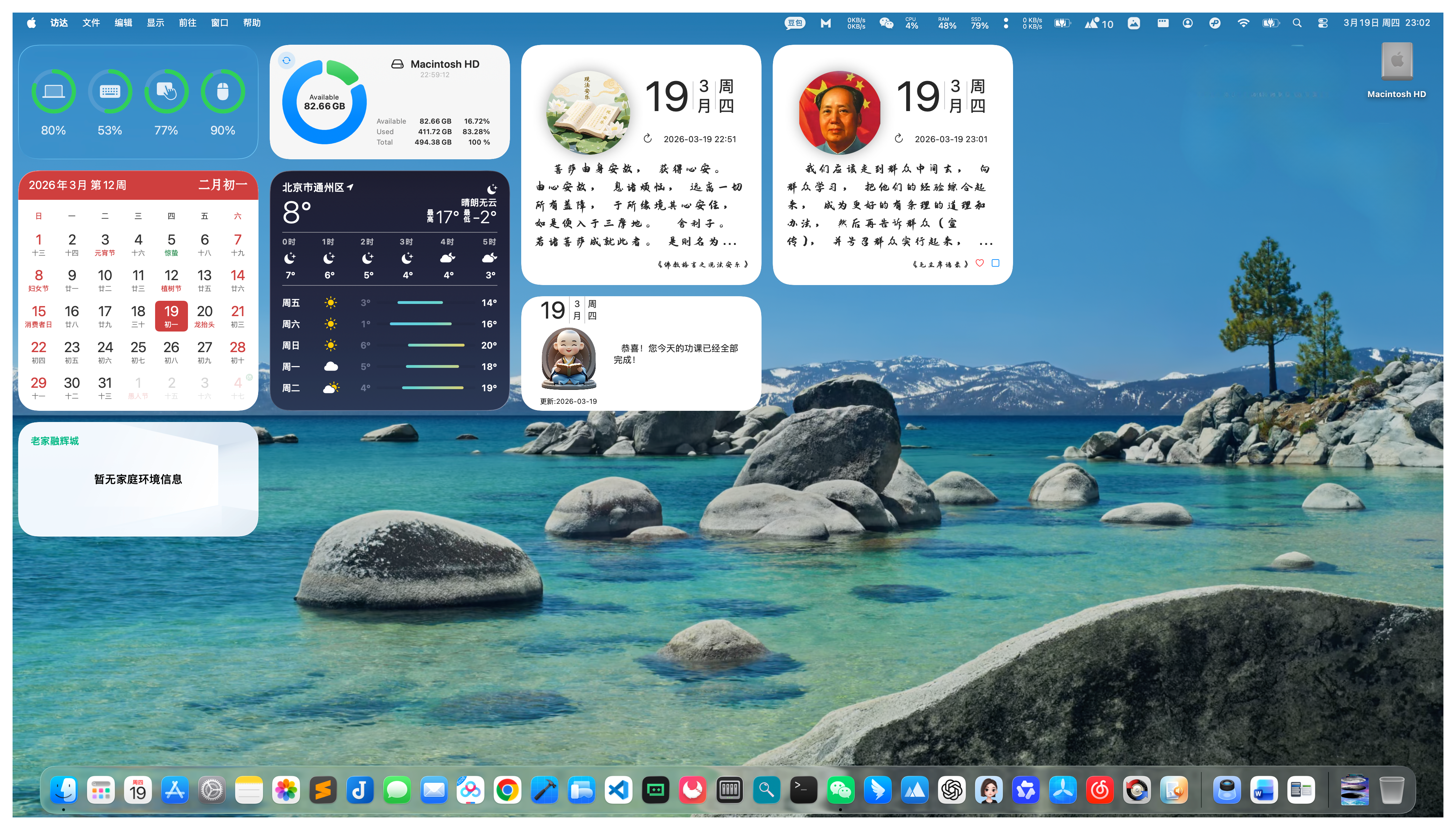Open NetEase Cloud Music in Dock

1099,790
